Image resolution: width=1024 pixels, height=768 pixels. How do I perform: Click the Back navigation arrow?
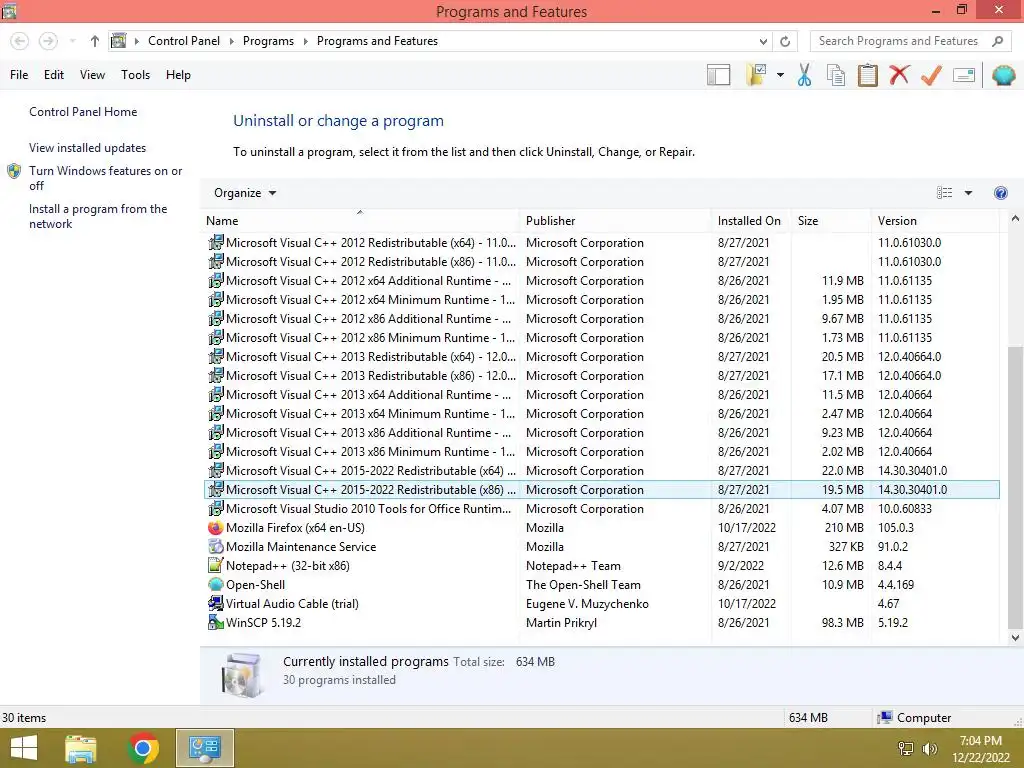pos(20,41)
